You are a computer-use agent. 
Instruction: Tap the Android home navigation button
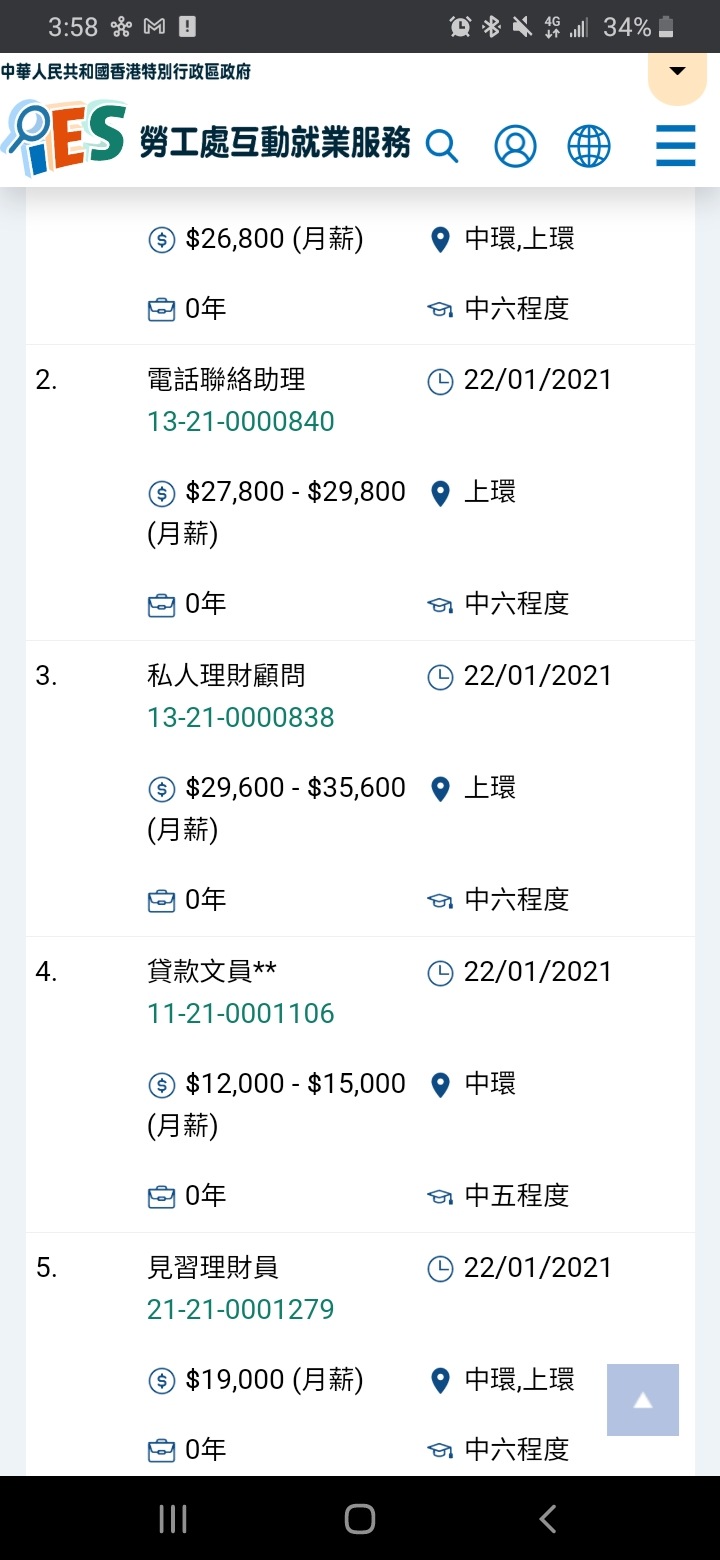(x=360, y=1519)
